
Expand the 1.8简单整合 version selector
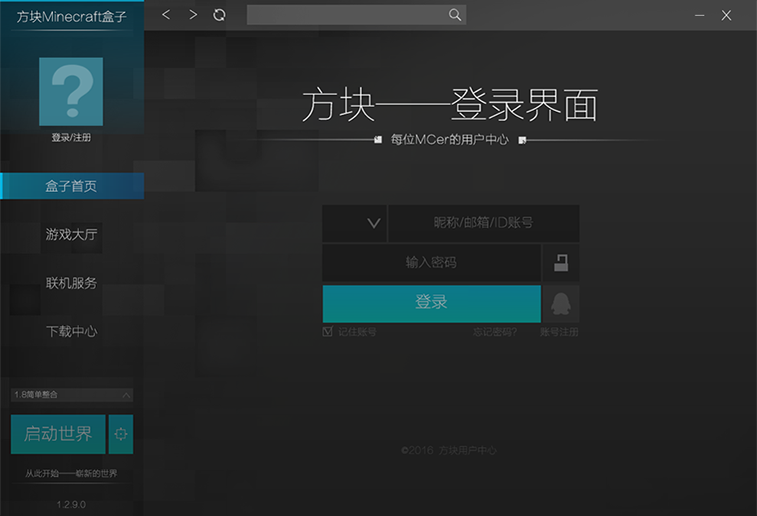[72, 395]
